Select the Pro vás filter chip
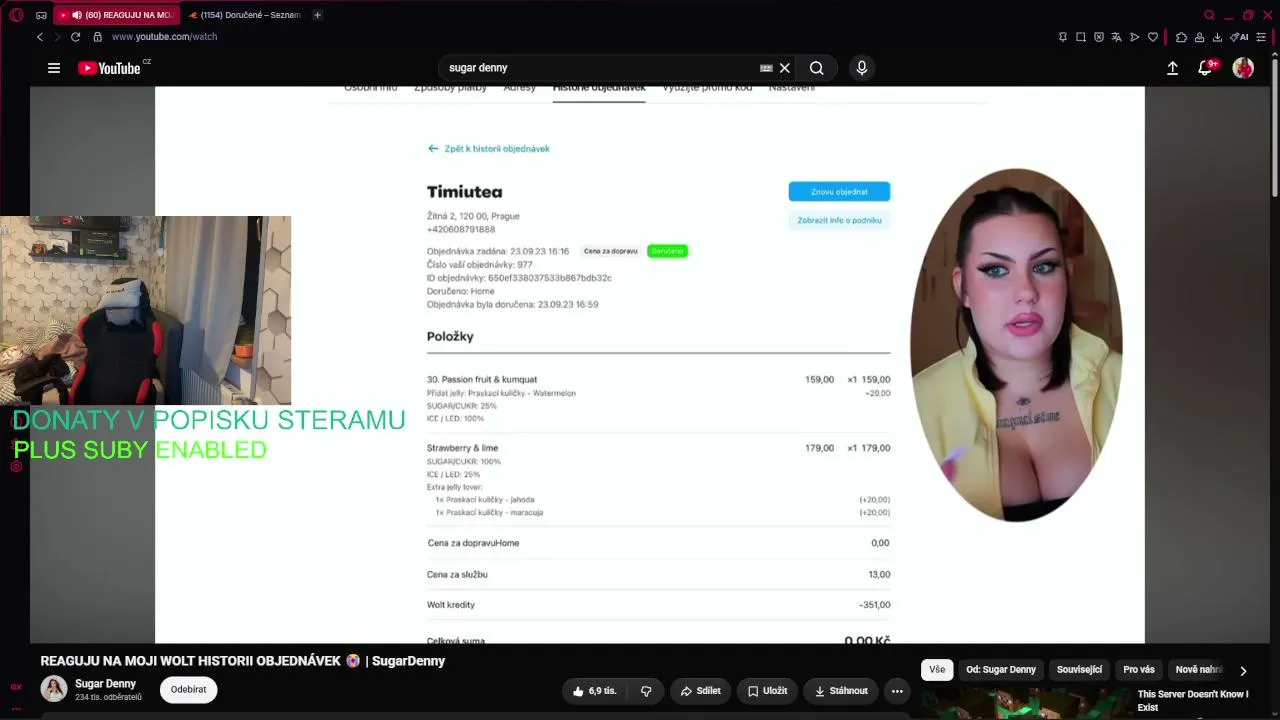1280x720 pixels. click(x=1139, y=670)
